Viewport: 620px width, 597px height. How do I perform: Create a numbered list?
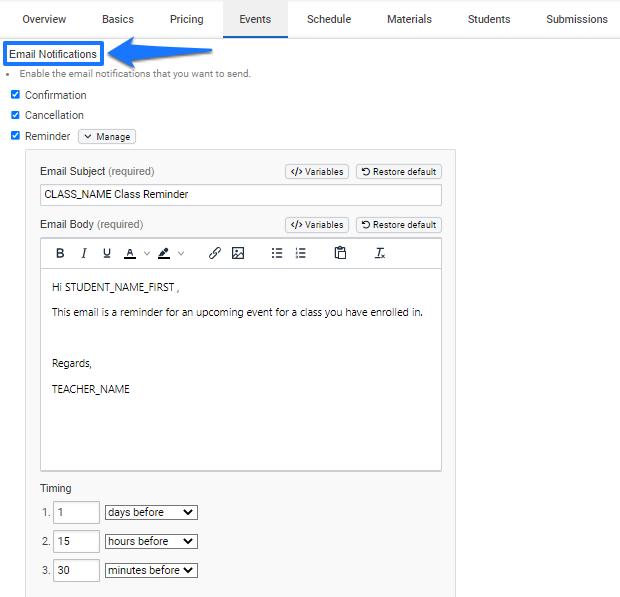(301, 253)
